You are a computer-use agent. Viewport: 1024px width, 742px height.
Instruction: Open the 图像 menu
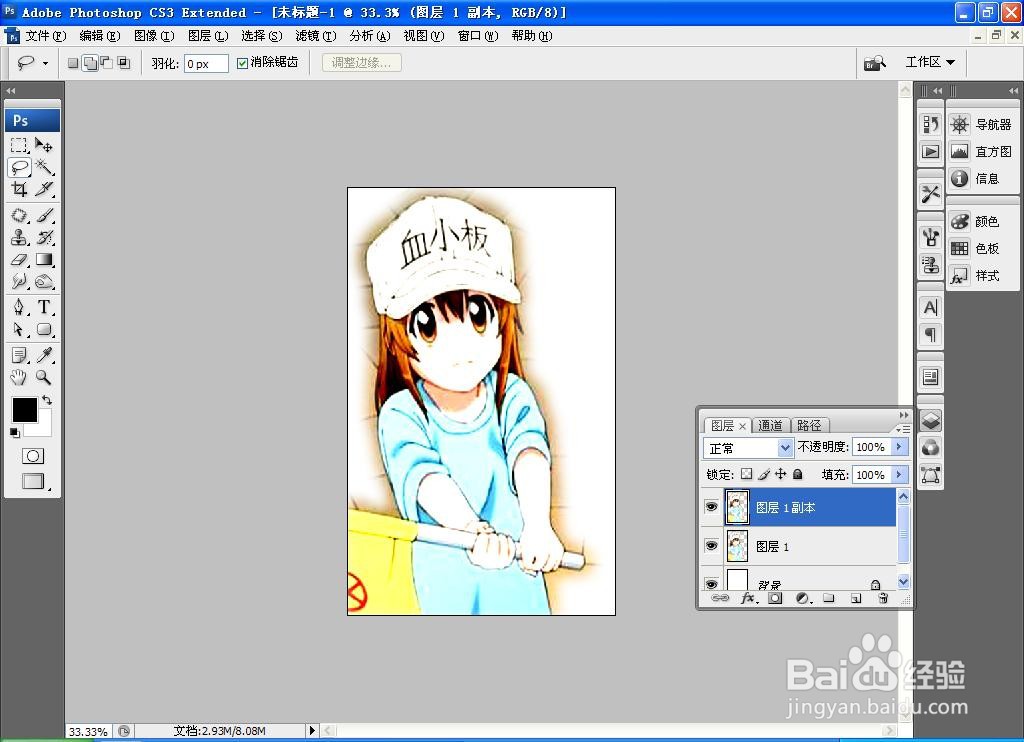(154, 36)
